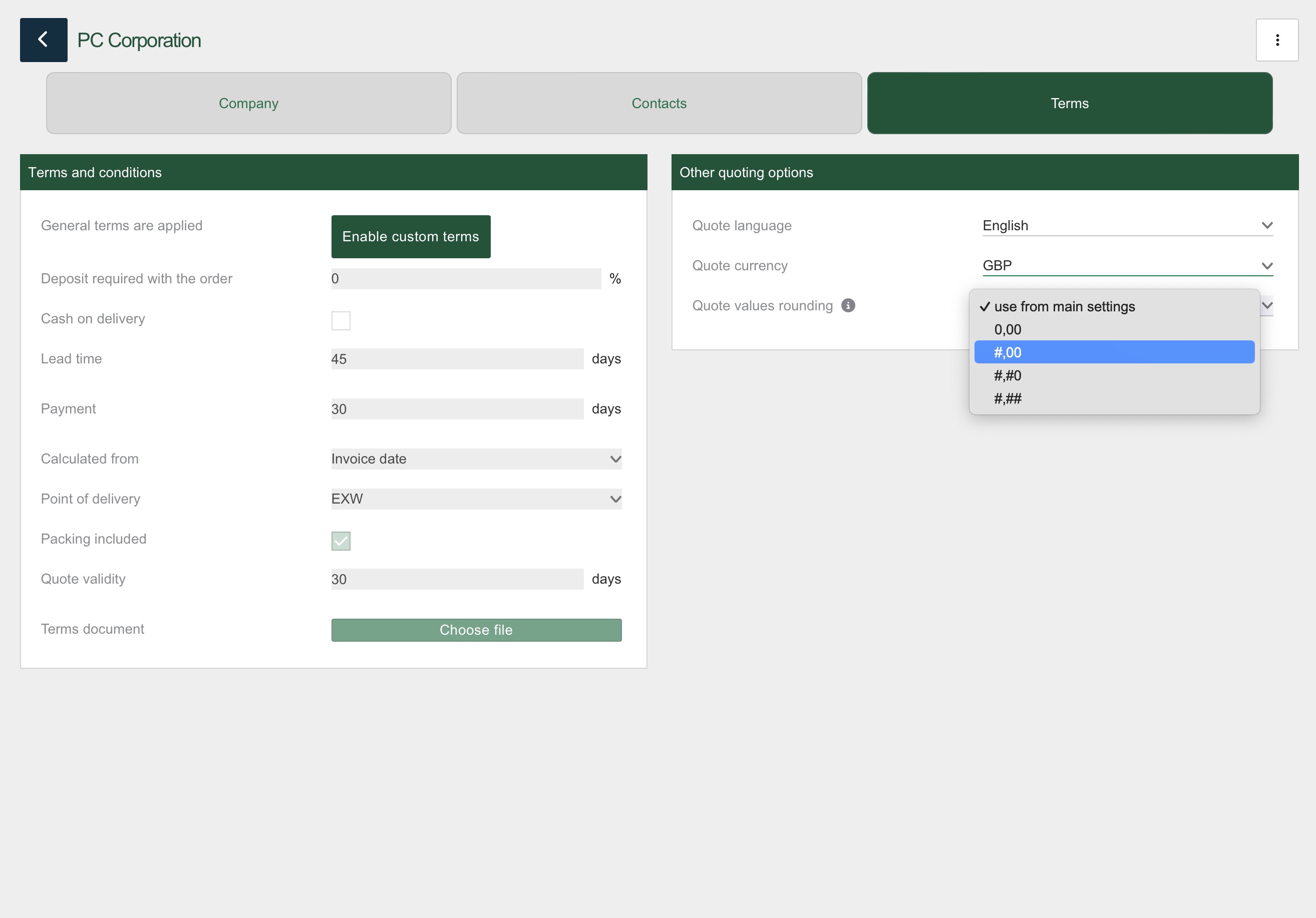Click the Quote language chevron arrow
The image size is (1316, 918).
[x=1267, y=226]
